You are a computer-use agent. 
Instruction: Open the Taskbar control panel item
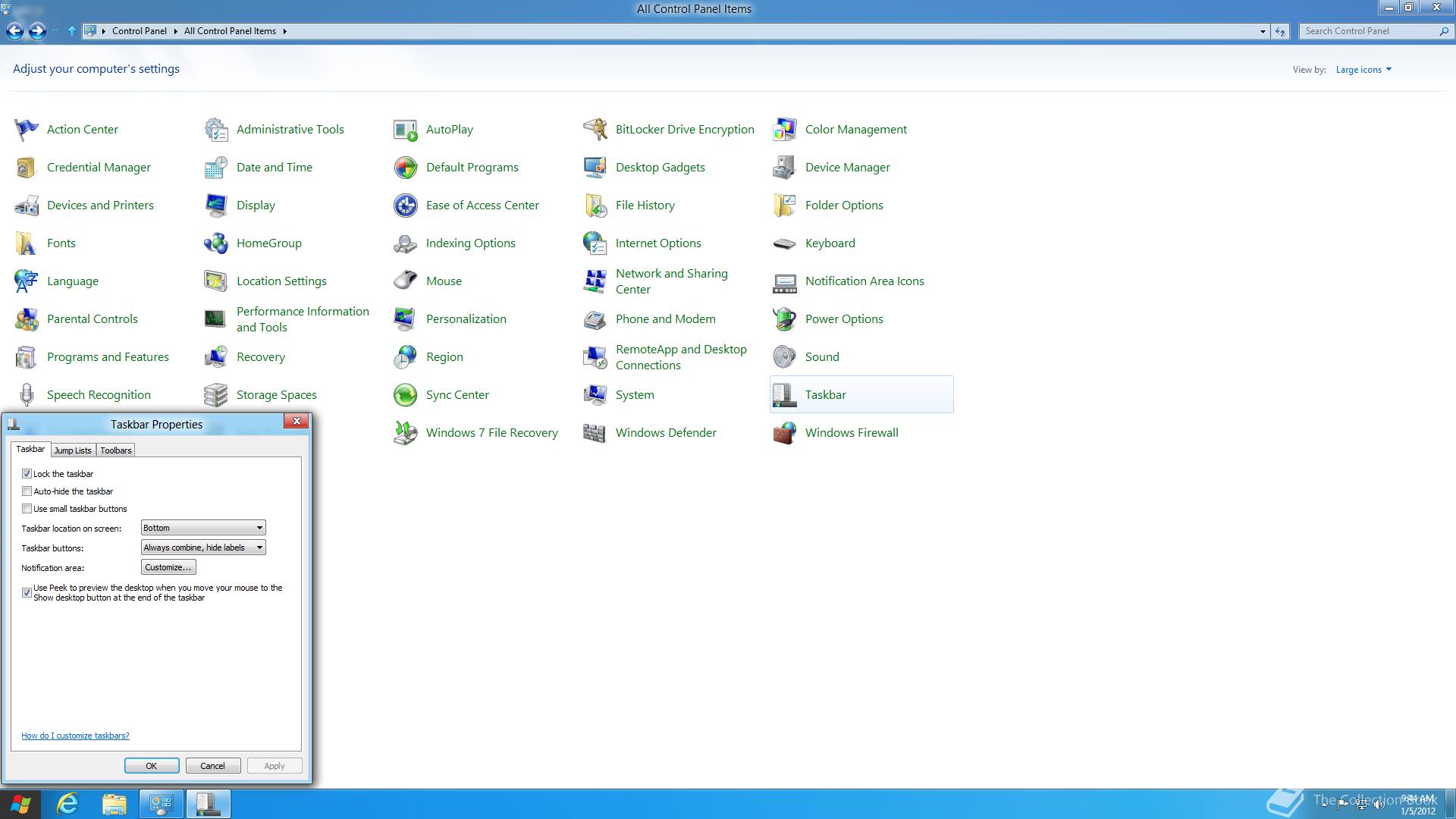tap(861, 395)
